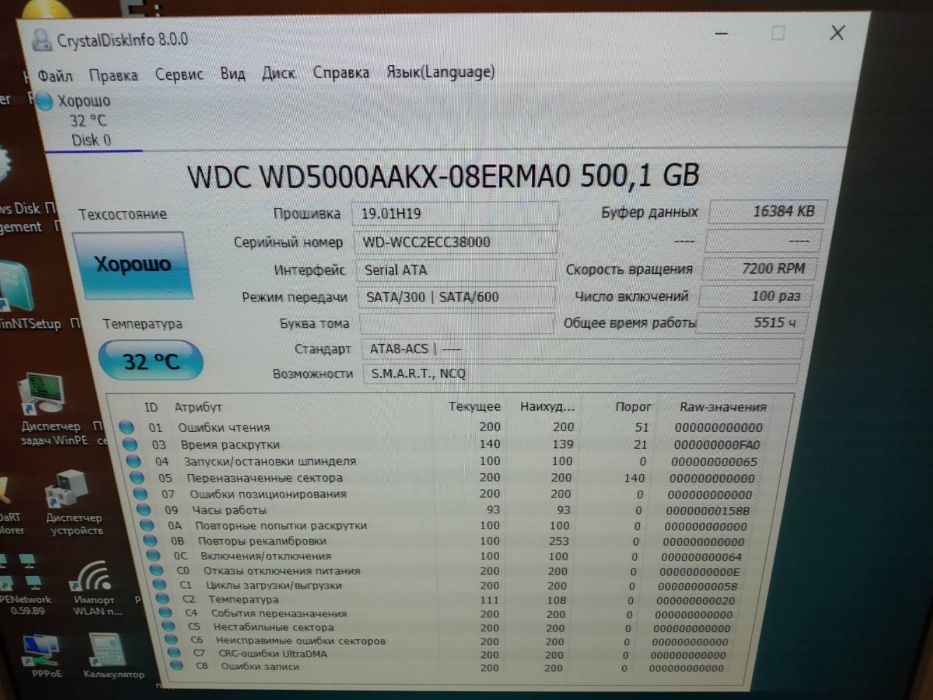
Task: Click the empty Буква тома field
Action: [456, 323]
